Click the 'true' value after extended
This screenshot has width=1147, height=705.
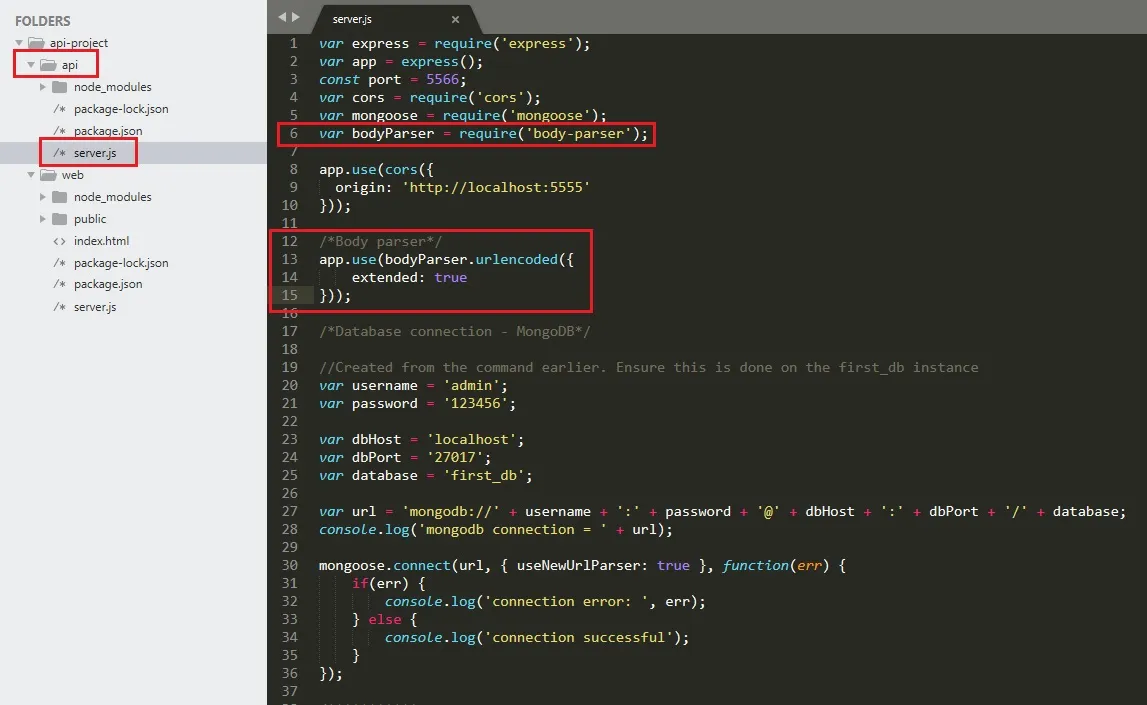[x=451, y=277]
